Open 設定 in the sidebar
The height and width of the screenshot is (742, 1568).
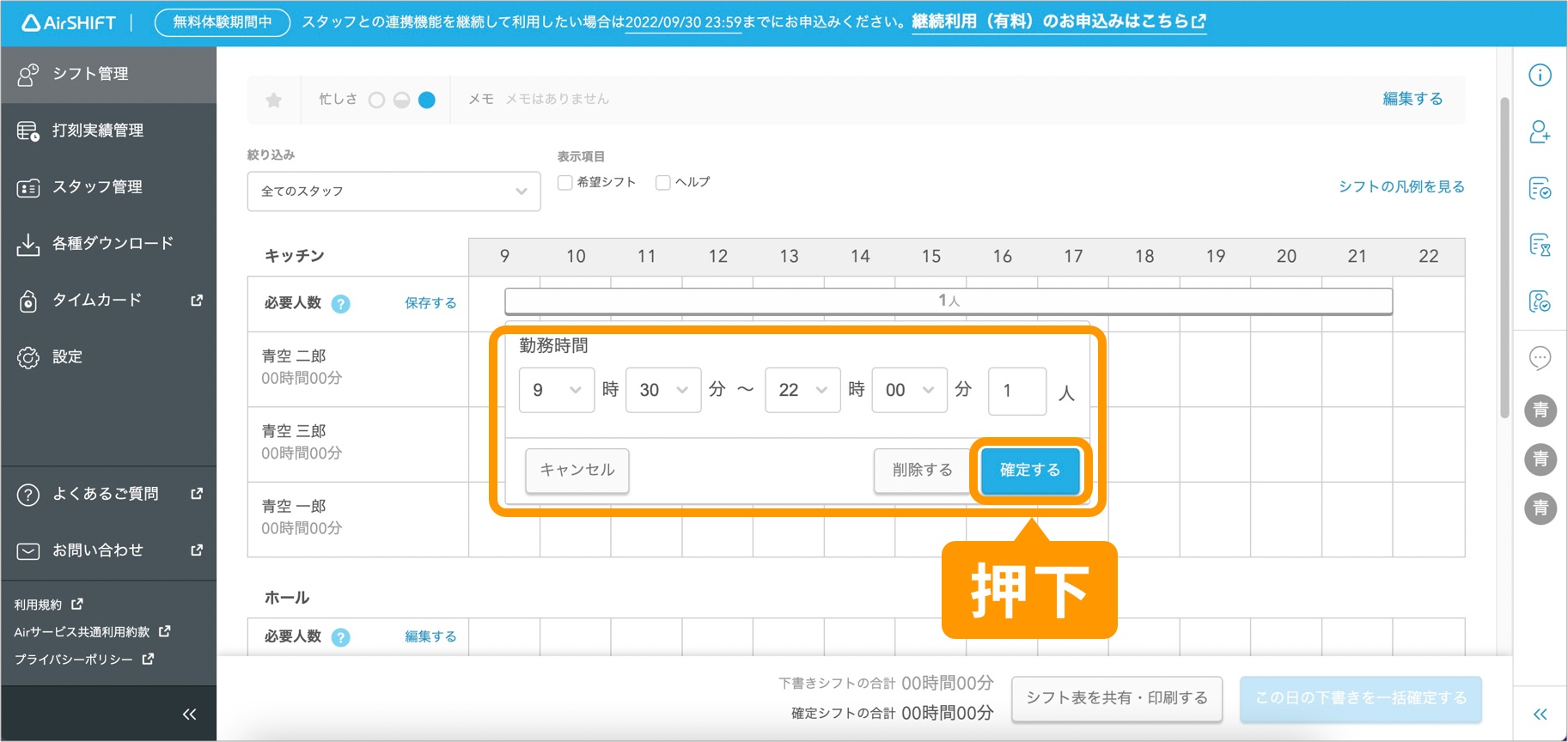(x=108, y=357)
